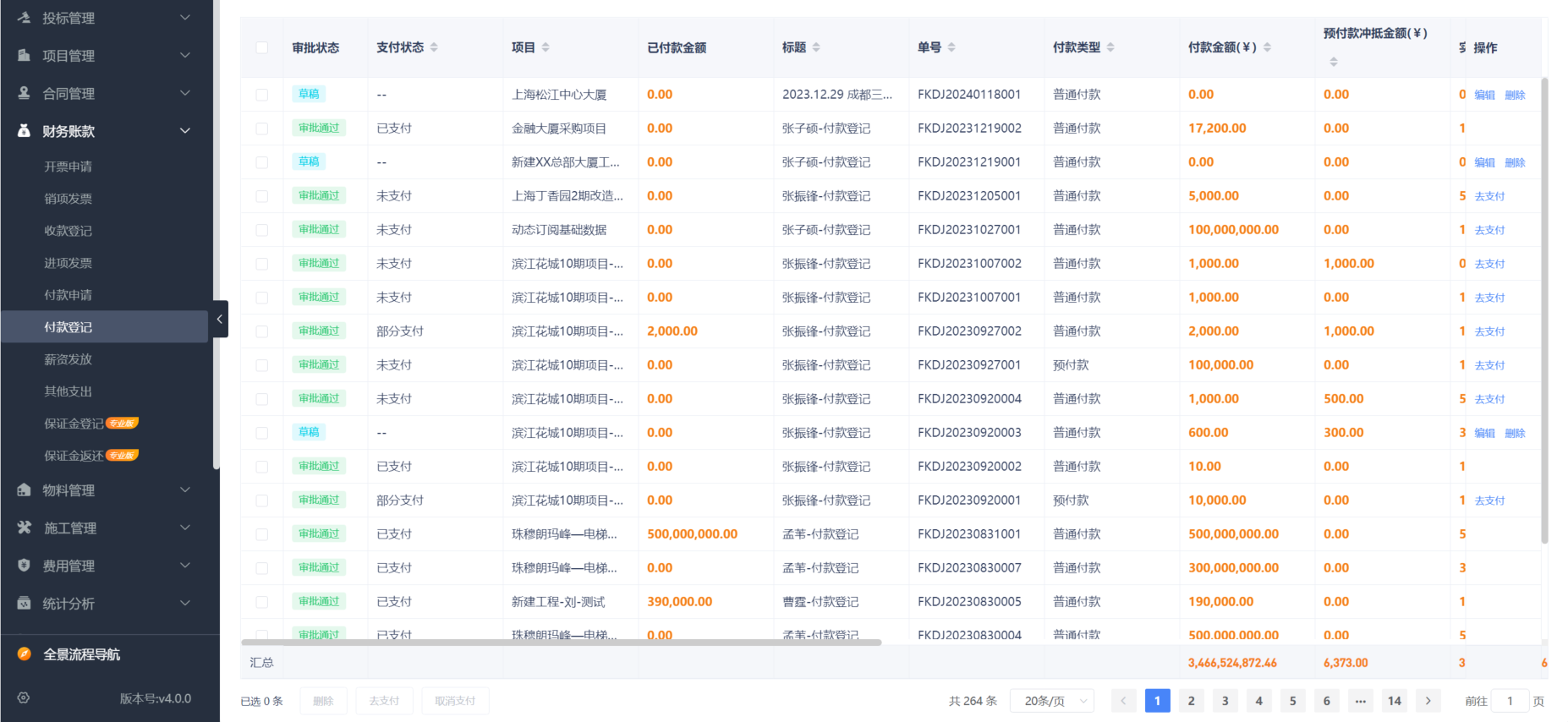Collapse the sidebar with the arrow handle
This screenshot has width=1568, height=722.
point(220,319)
